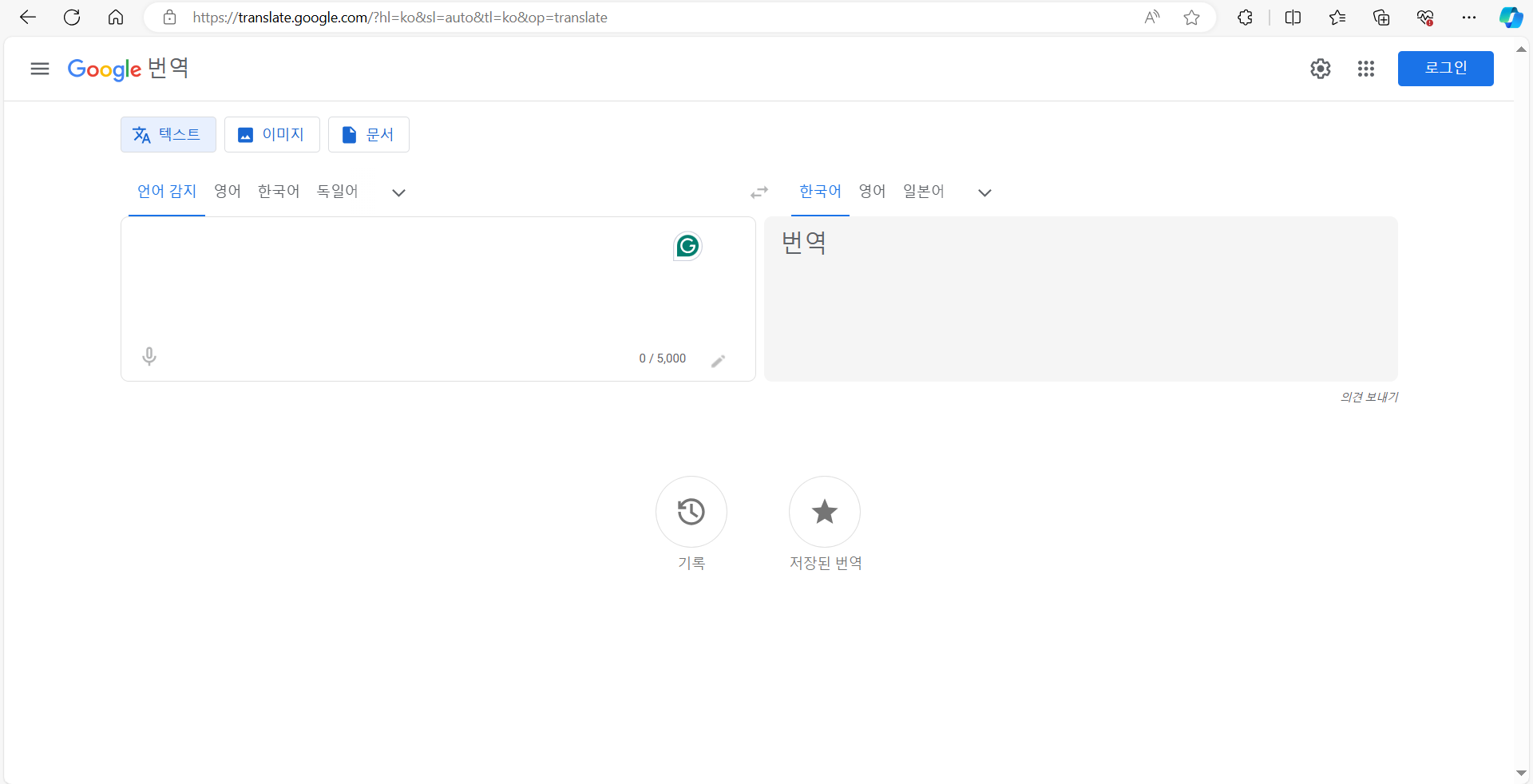
Task: Open the Copilot sidebar
Action: click(1511, 18)
